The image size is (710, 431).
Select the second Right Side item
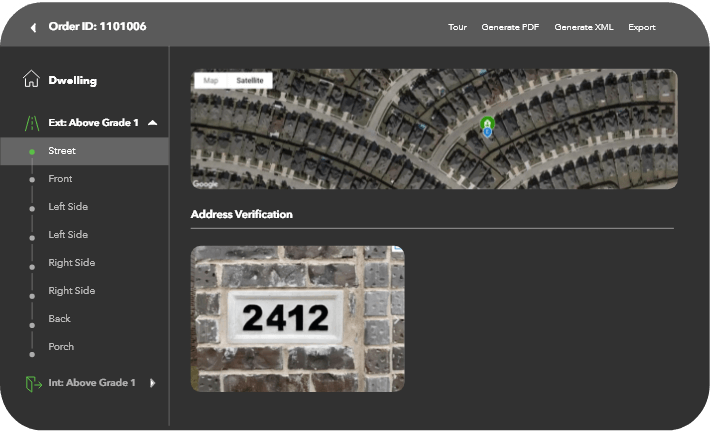pos(72,291)
